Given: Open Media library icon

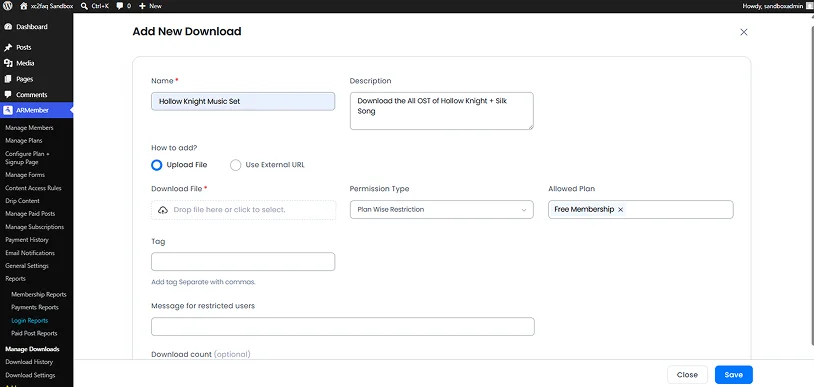Looking at the screenshot, I should (x=8, y=63).
